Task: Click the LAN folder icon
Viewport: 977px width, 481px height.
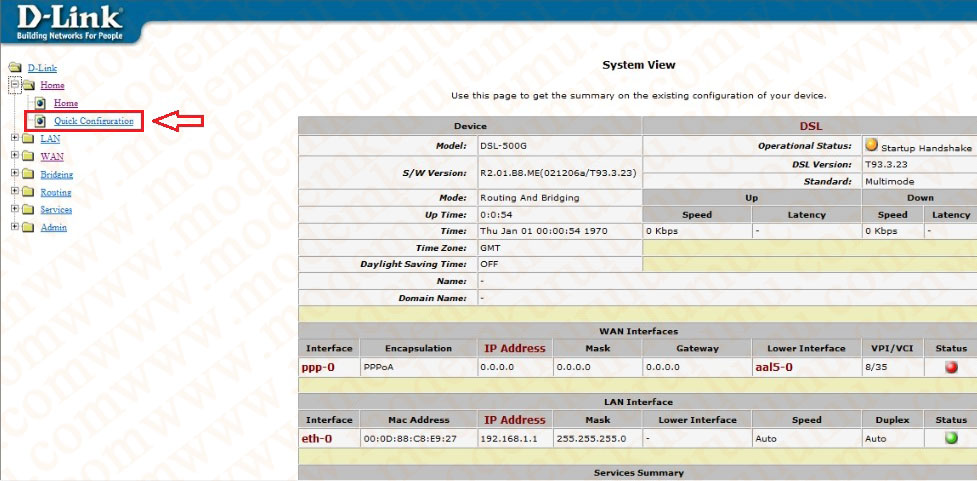Action: coord(27,138)
